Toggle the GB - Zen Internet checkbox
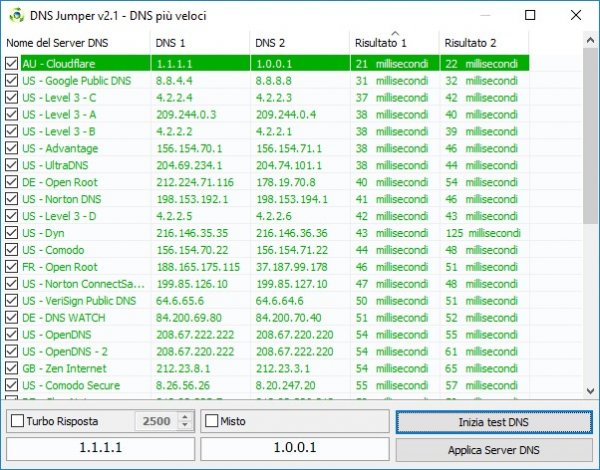 click(x=11, y=368)
